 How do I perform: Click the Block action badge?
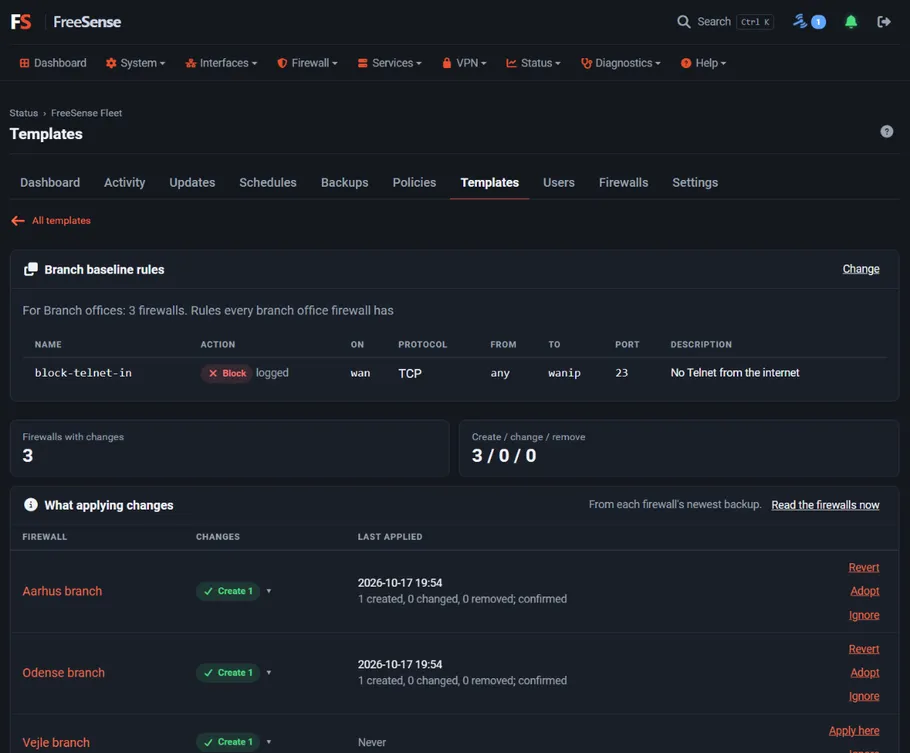coord(227,373)
